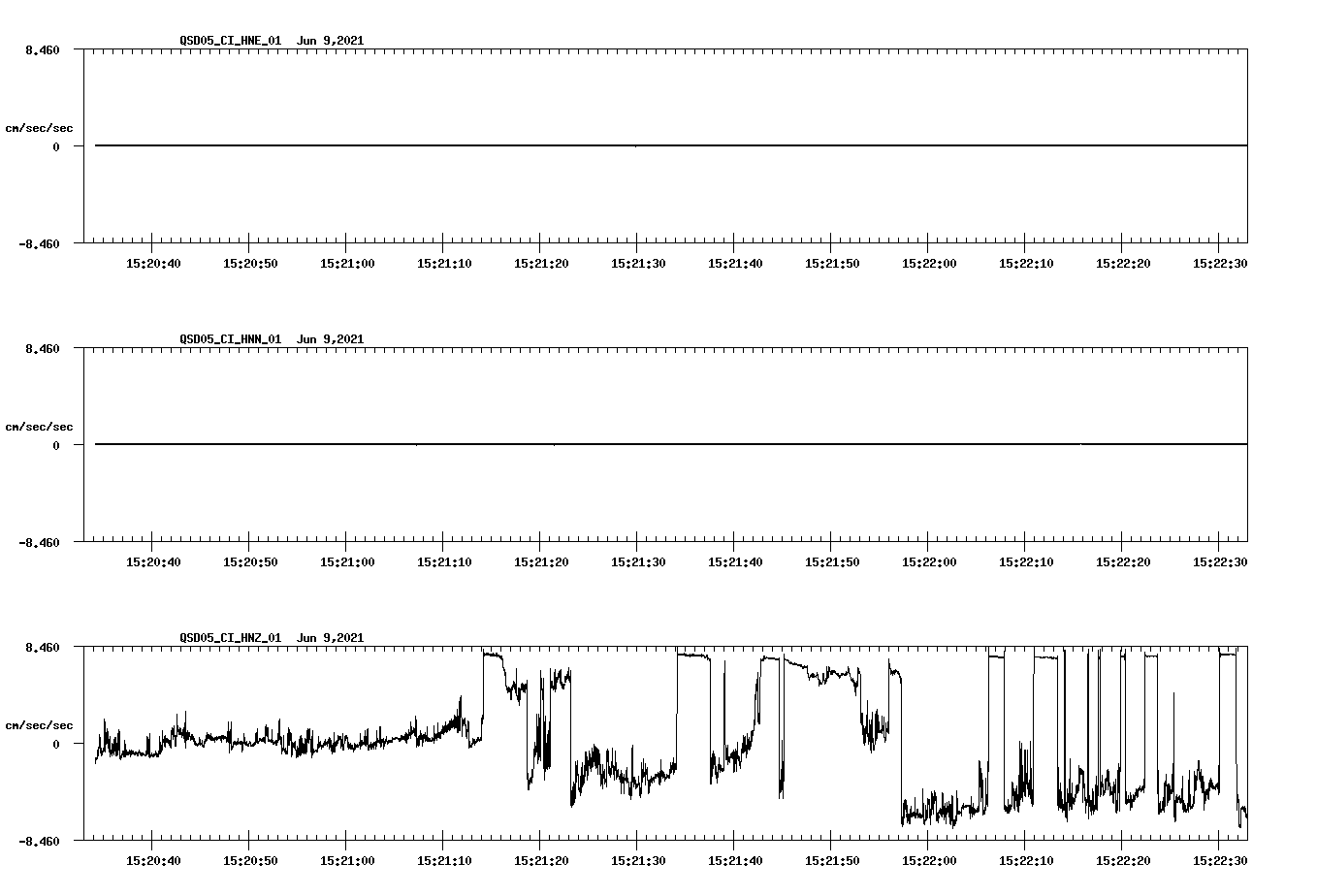Click the -8.460 bottom axis value on HNZ chart
The image size is (1317, 896).
point(40,841)
